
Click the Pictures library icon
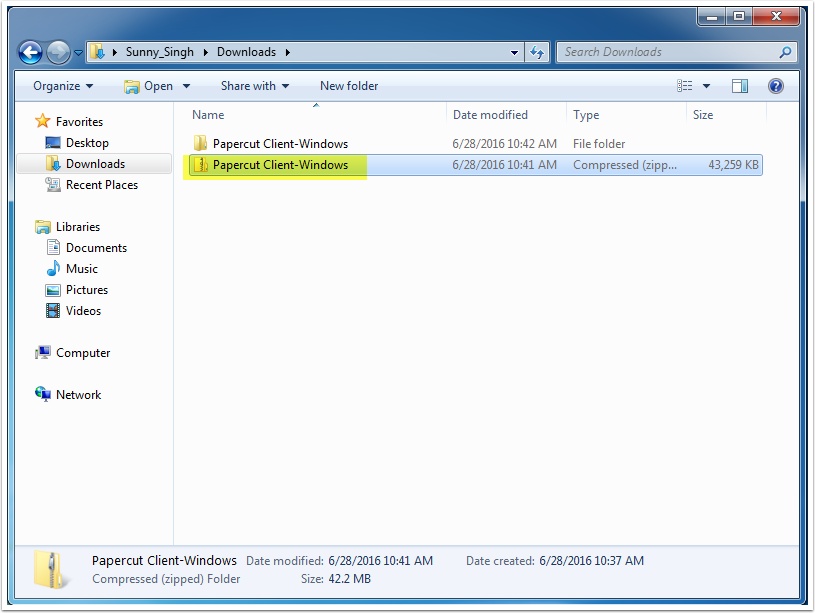pos(53,290)
